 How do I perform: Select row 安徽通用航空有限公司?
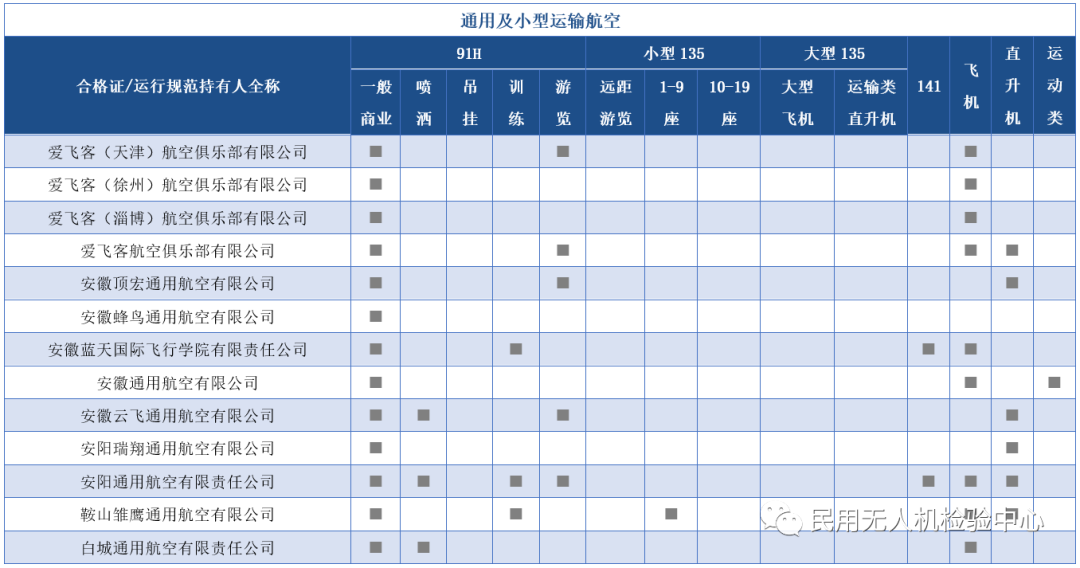540,382
